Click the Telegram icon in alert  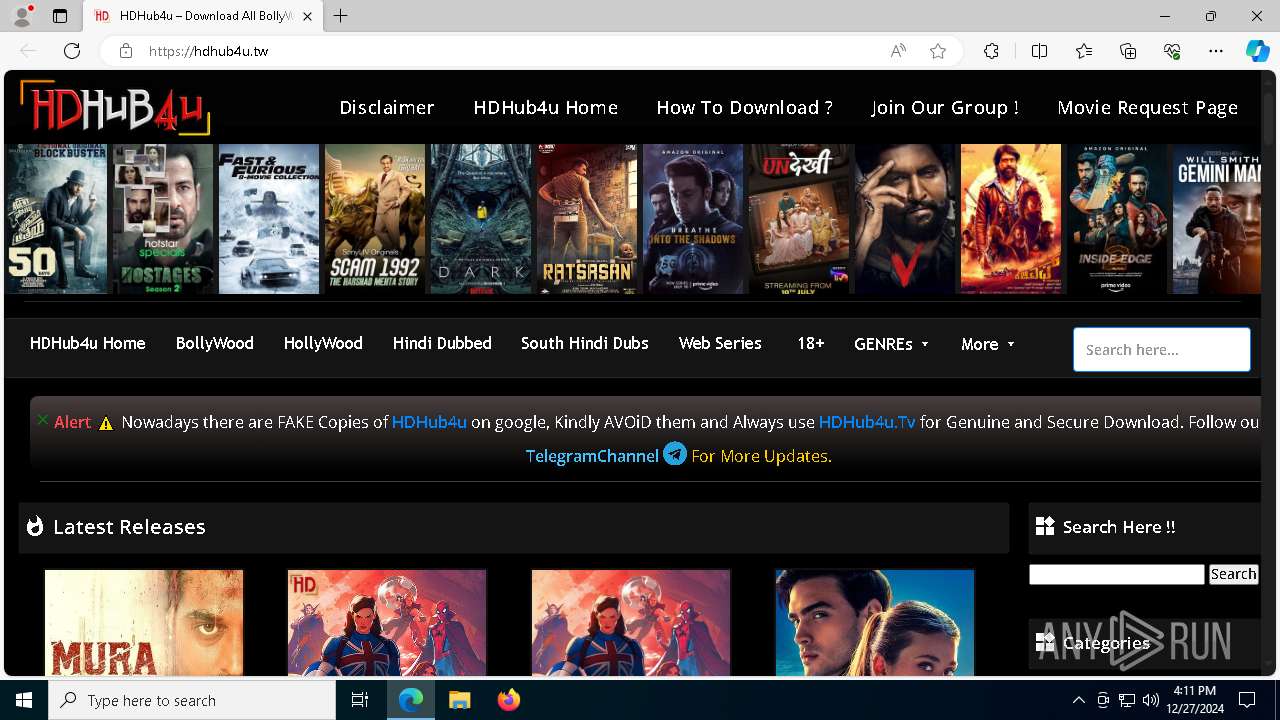tap(675, 454)
